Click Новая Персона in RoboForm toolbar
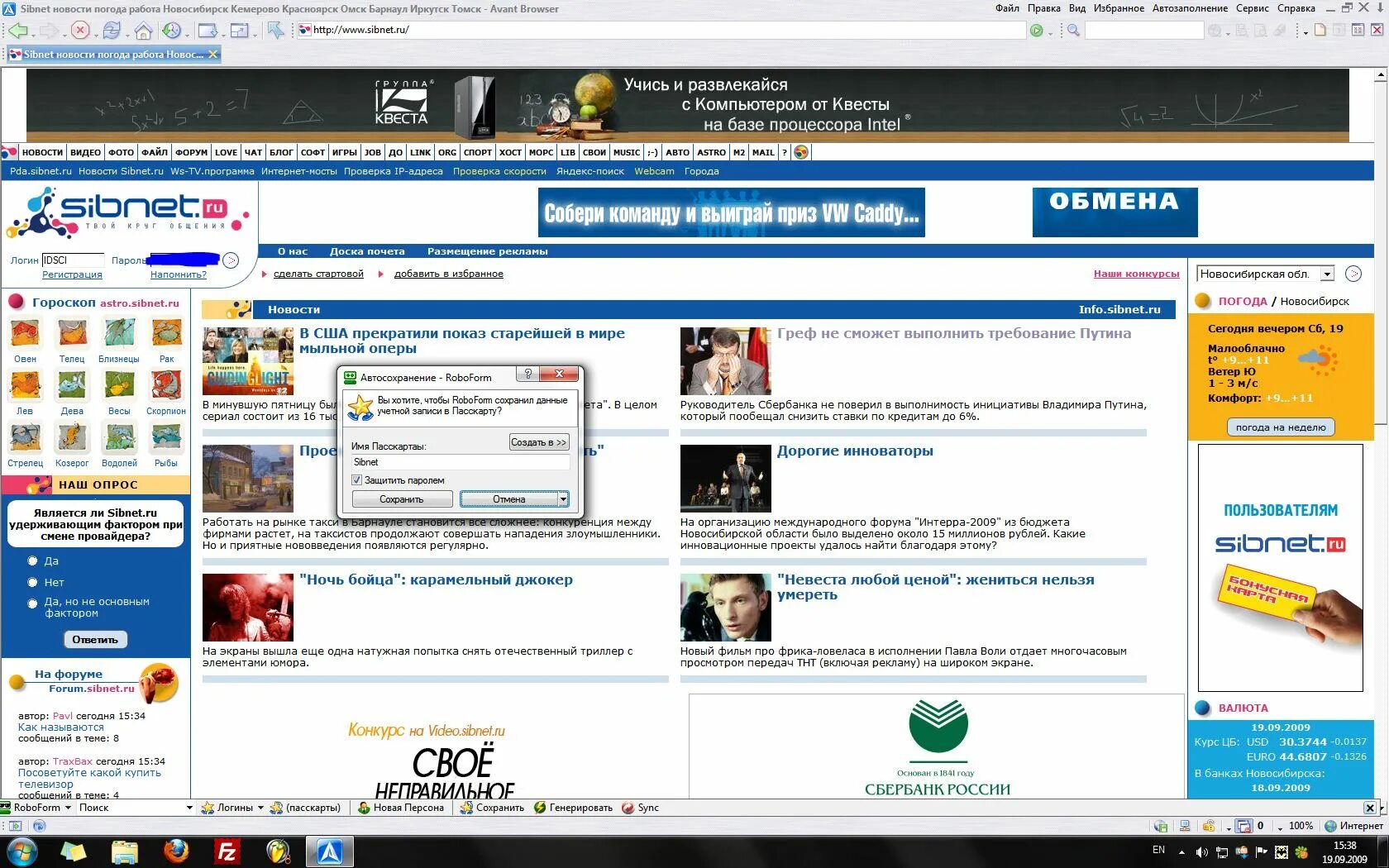The image size is (1389, 868). click(x=401, y=808)
